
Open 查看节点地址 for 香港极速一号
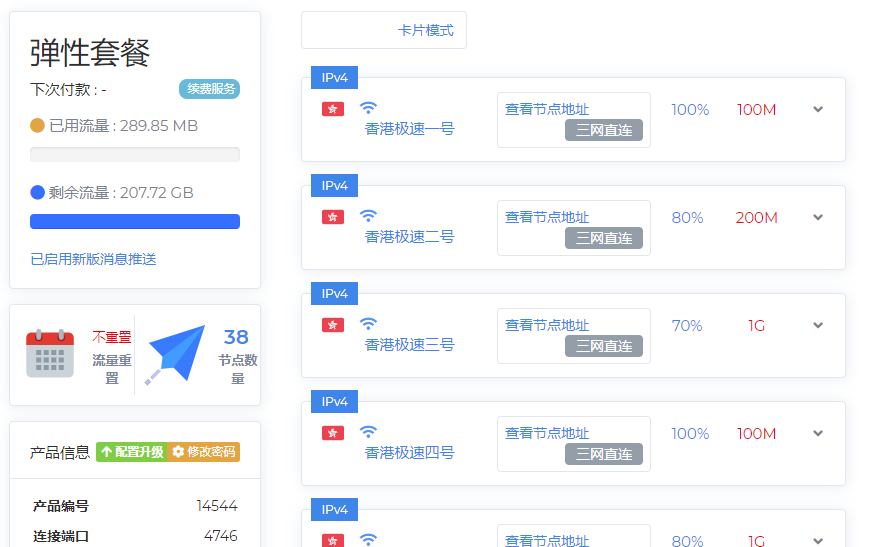point(547,109)
